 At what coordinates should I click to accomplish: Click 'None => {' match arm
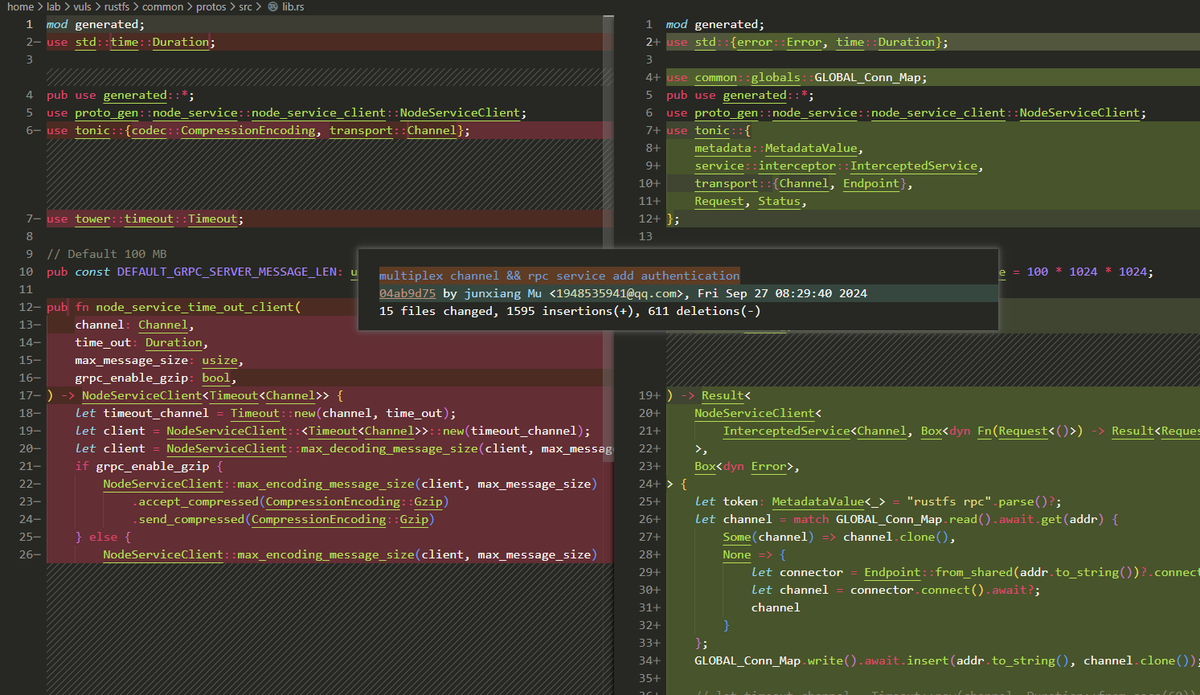click(755, 554)
